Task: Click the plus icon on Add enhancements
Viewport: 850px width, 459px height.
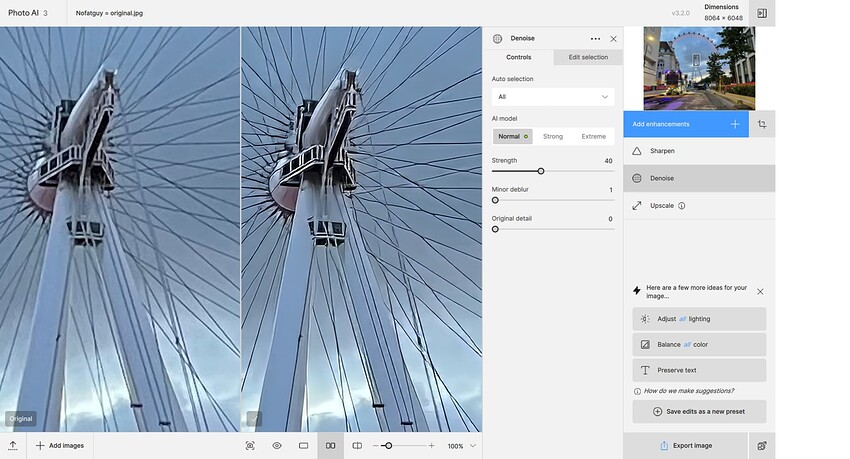Action: tap(735, 124)
